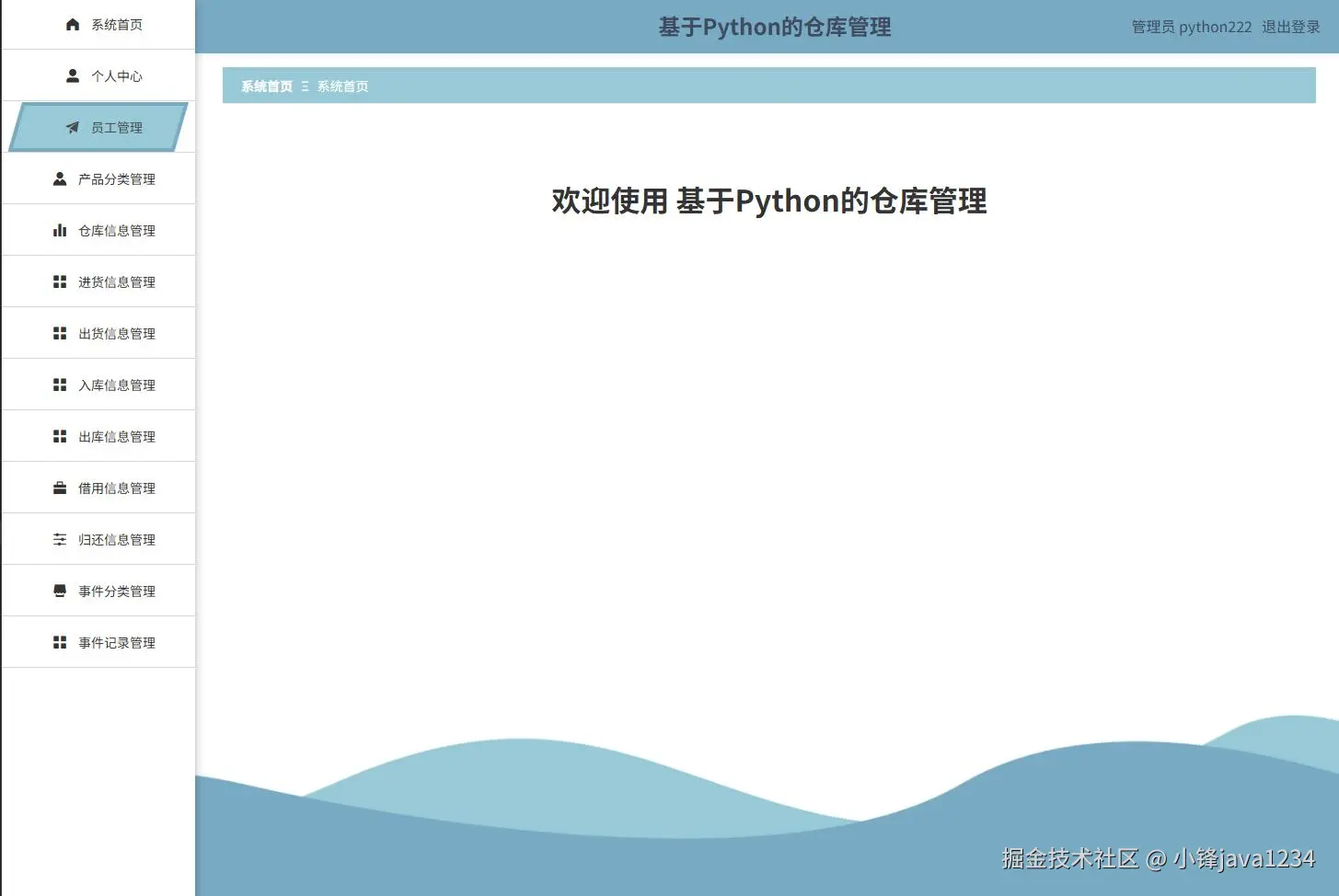The width and height of the screenshot is (1339, 896).
Task: Click the grid icon beside 入库信息管理
Action: (x=60, y=385)
